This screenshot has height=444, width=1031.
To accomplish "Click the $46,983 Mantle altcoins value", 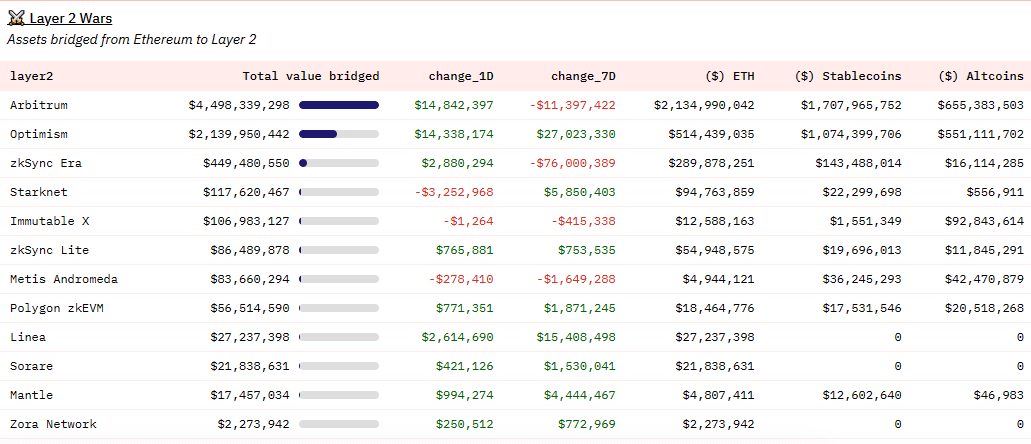I will [998, 395].
